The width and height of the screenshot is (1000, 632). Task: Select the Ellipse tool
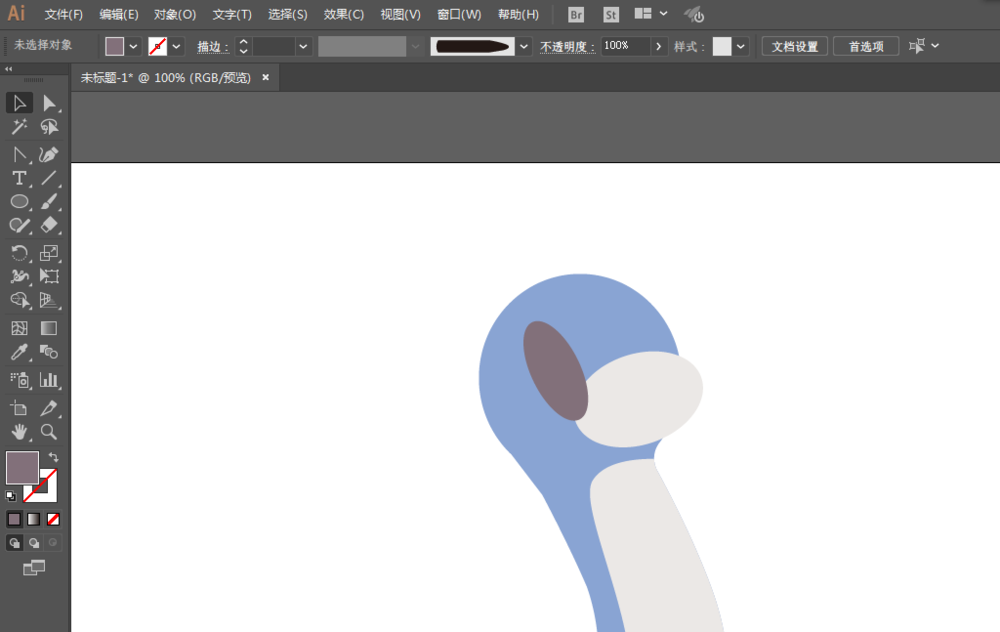(x=19, y=202)
